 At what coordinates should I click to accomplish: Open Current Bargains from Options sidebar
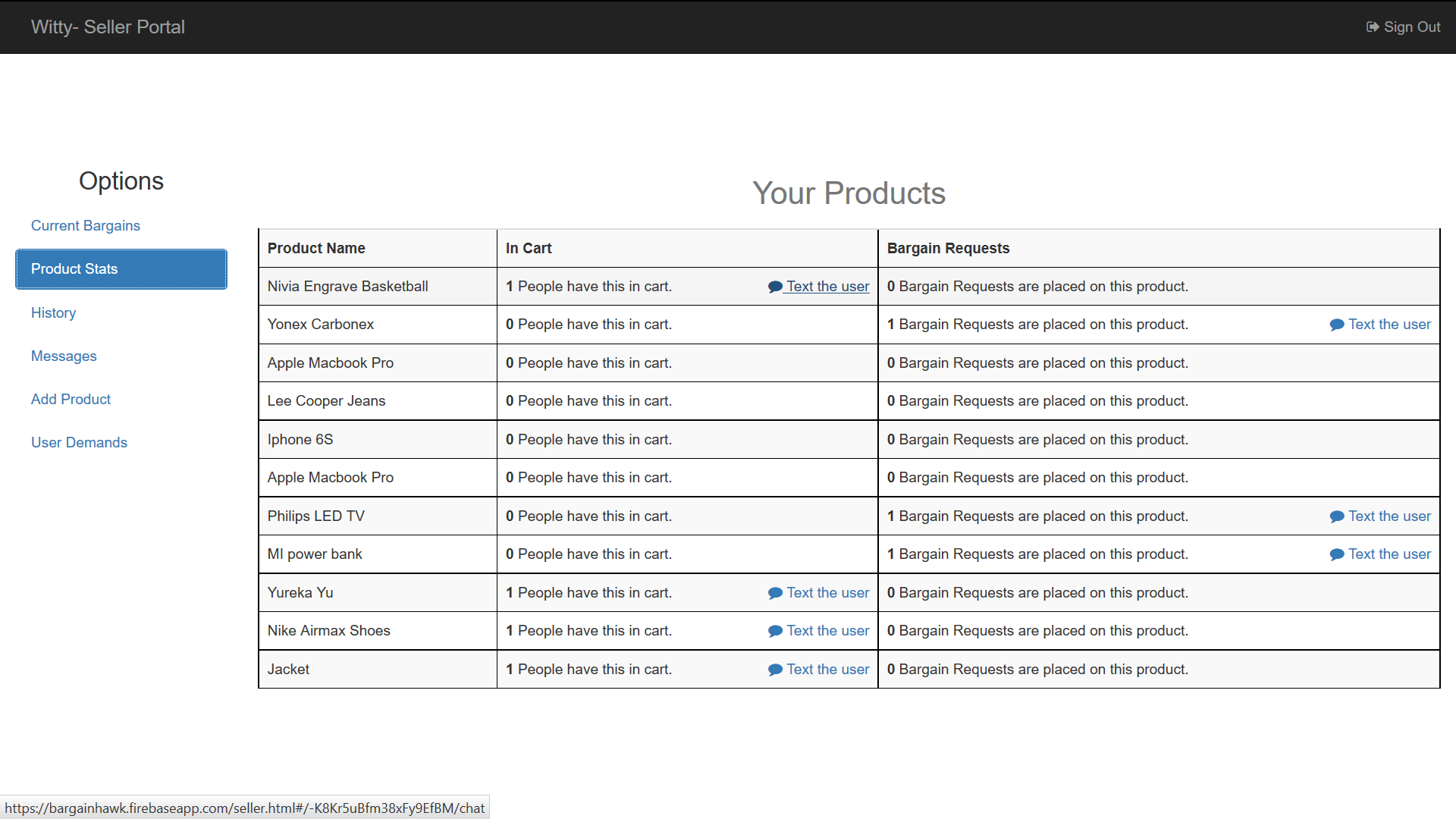[86, 226]
